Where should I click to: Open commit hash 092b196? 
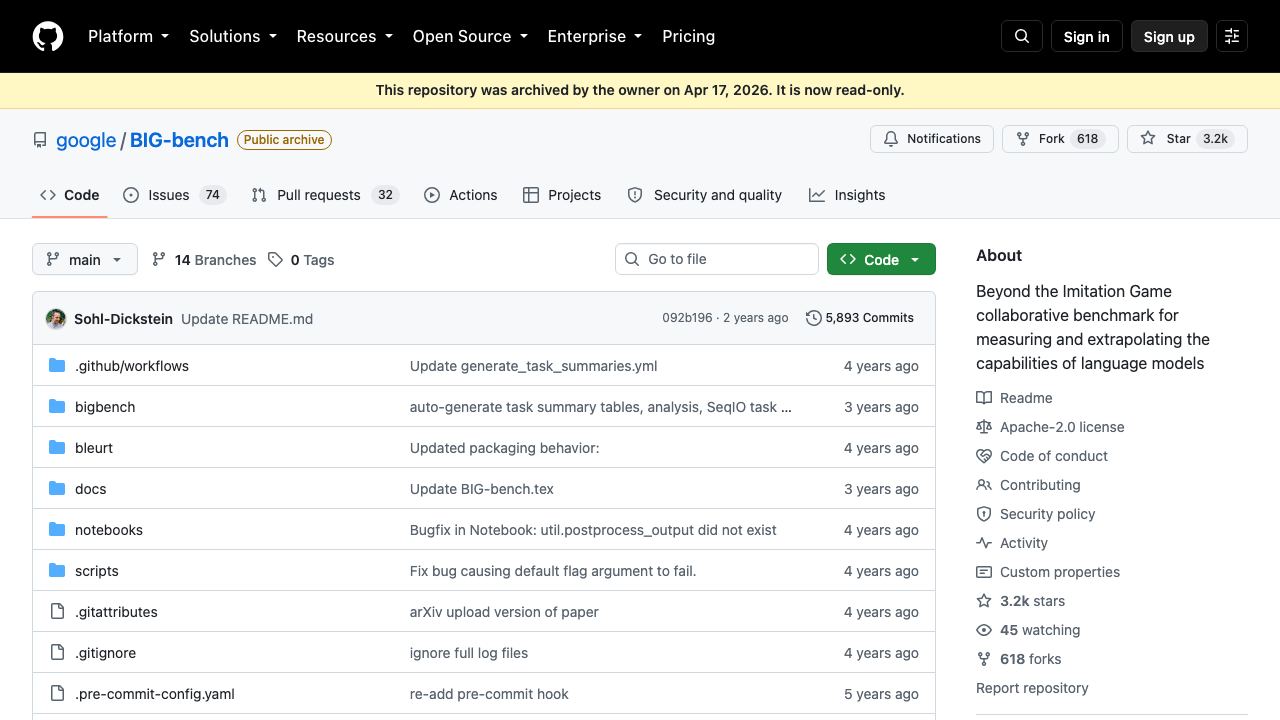[687, 318]
